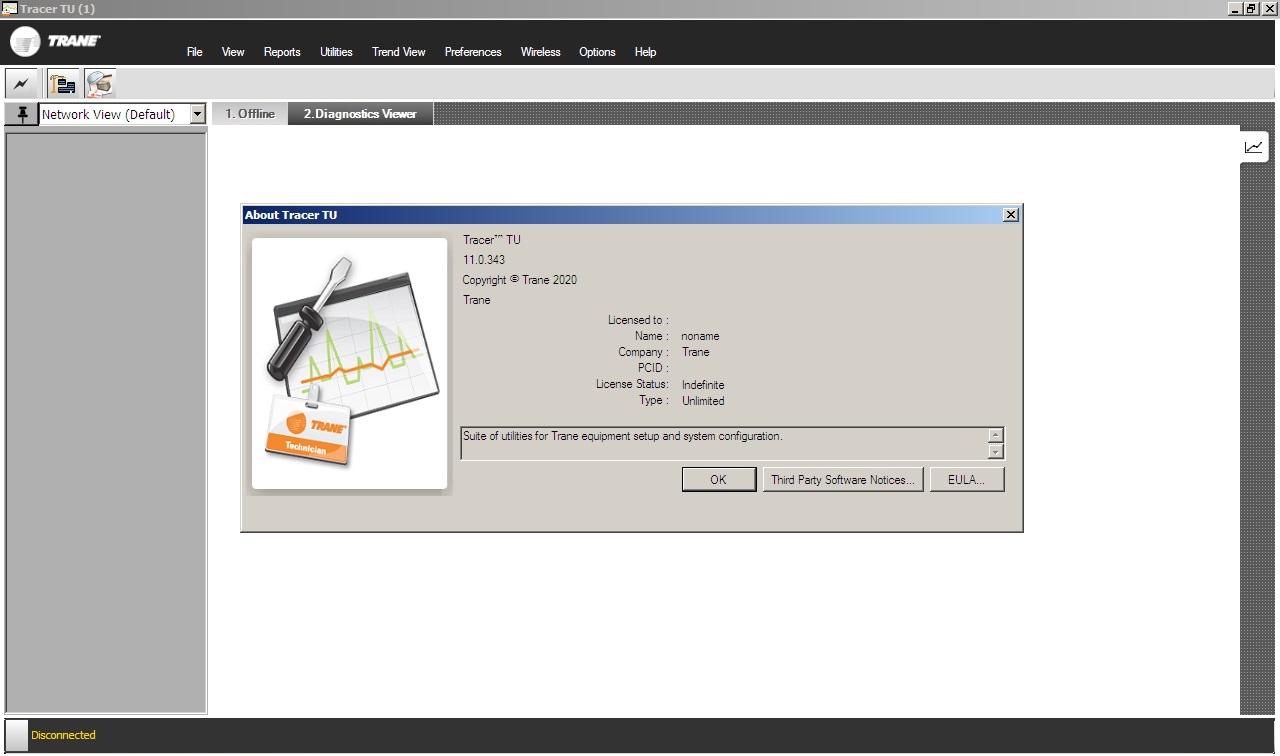Viewport: 1280px width, 756px height.
Task: Open Third Party Software Notices
Action: click(843, 479)
